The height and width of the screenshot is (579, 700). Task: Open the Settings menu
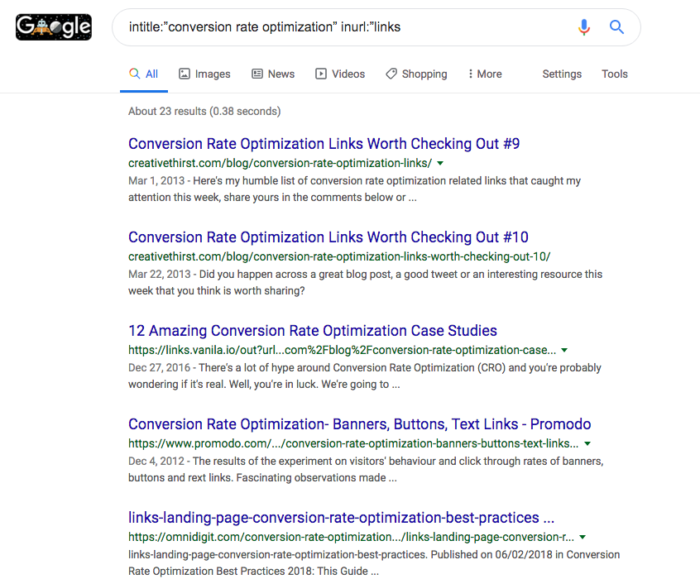point(562,74)
